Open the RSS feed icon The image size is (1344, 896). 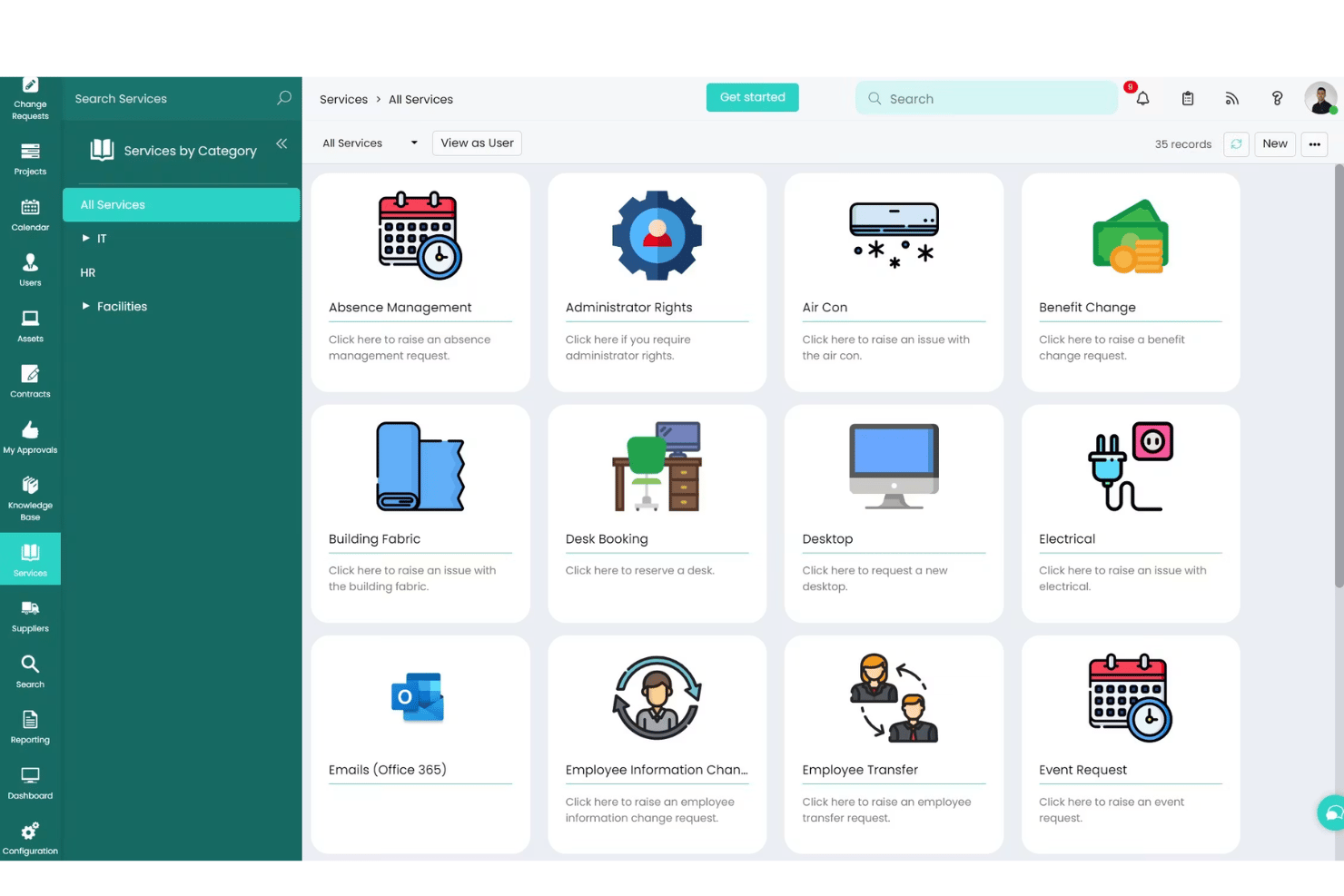tap(1232, 98)
